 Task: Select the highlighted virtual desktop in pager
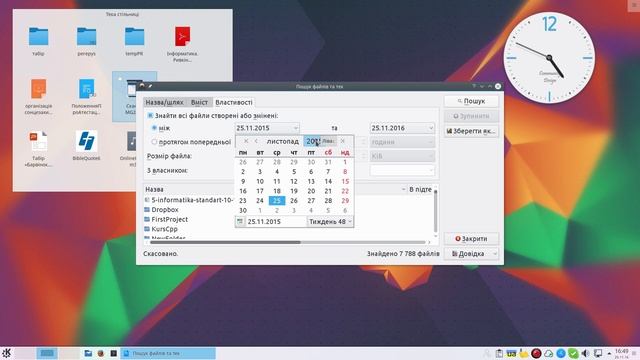[x=47, y=353]
